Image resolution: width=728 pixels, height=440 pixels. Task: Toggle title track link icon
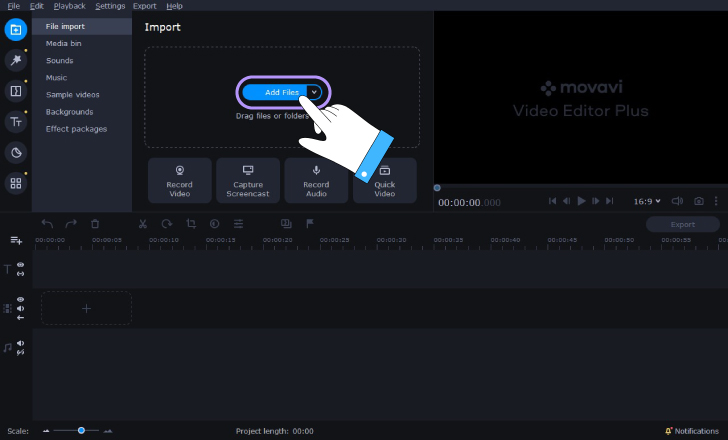tap(20, 274)
